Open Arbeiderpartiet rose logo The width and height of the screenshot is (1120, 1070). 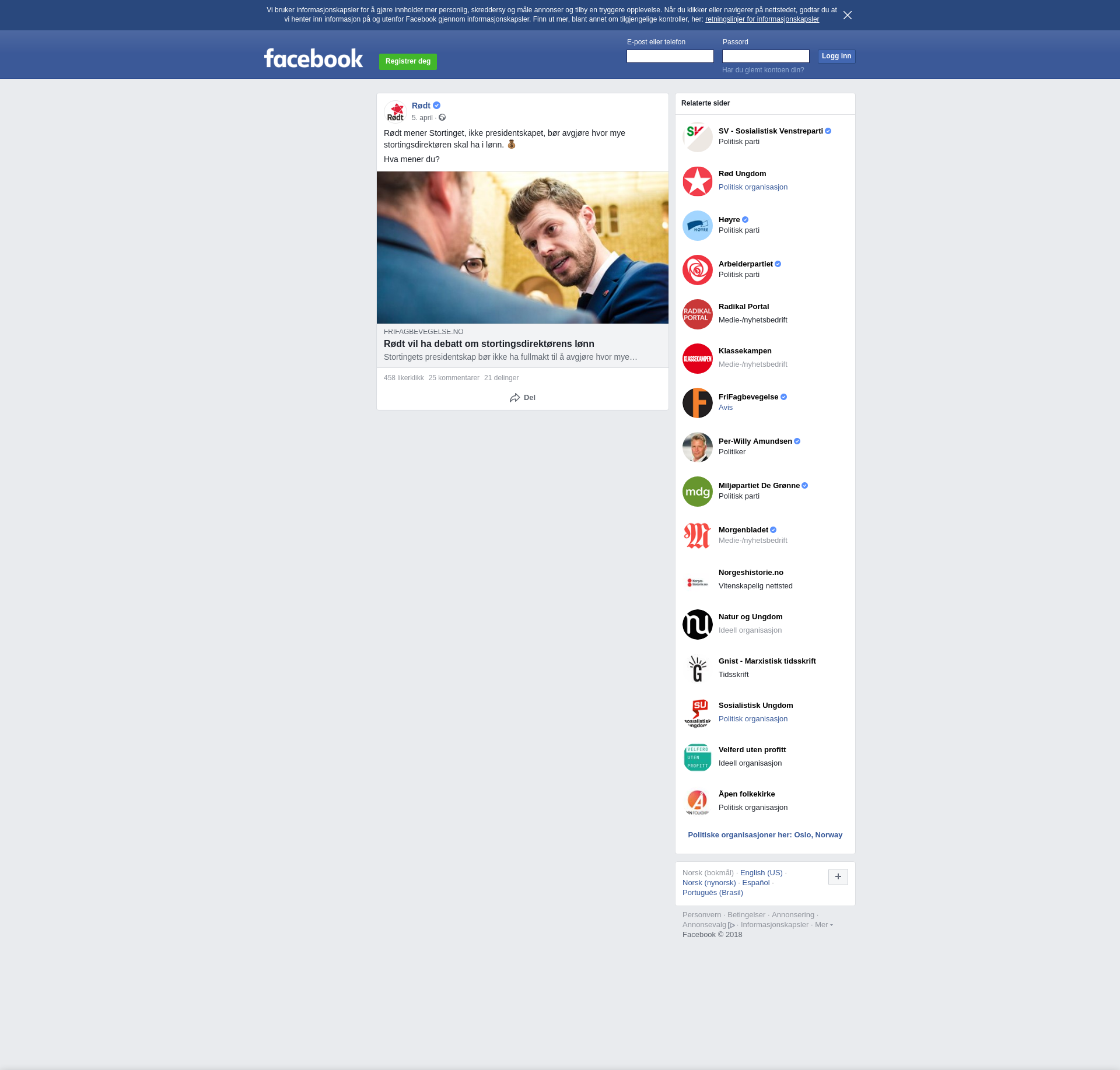[x=698, y=270]
